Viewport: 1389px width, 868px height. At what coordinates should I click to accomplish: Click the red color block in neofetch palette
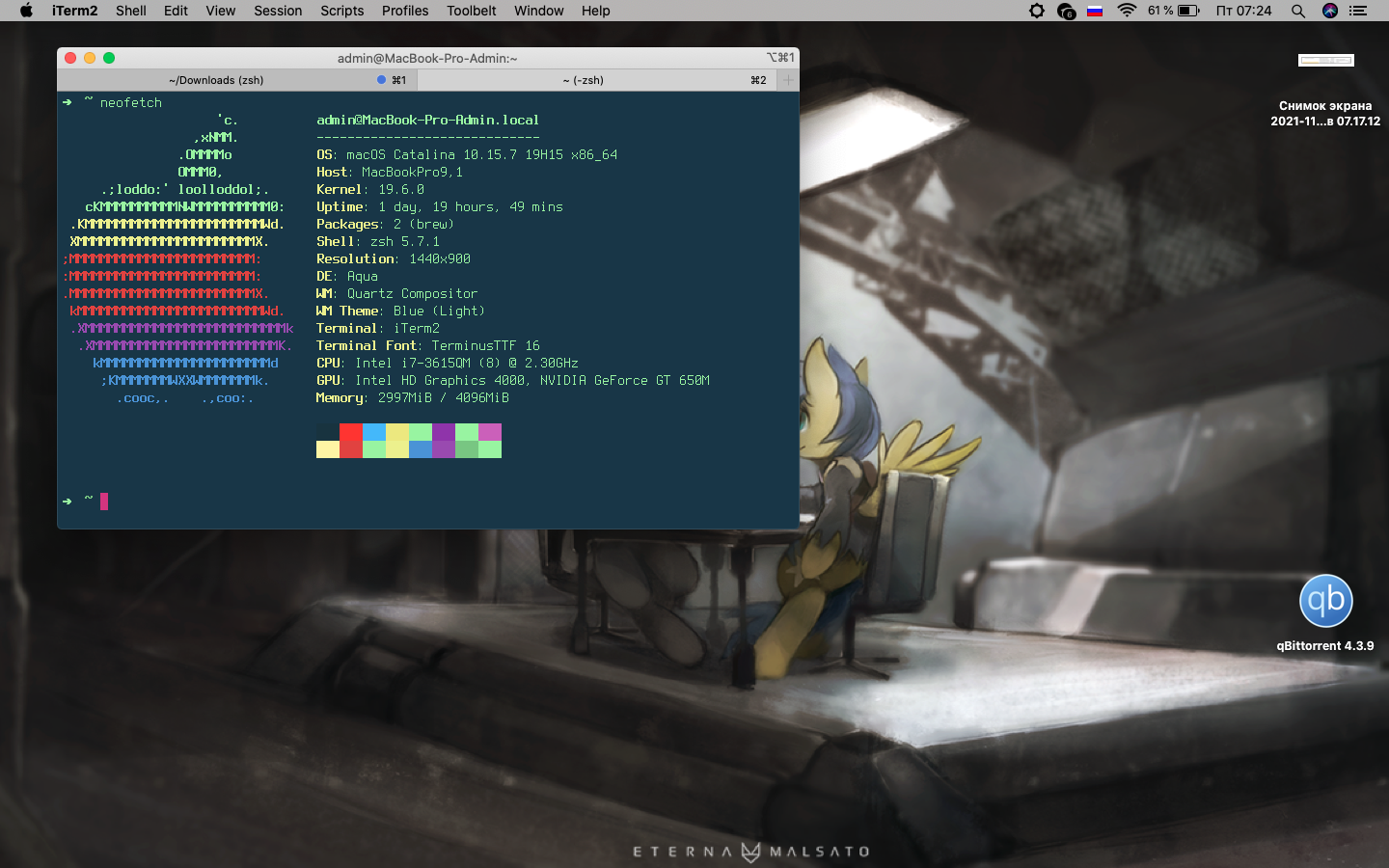point(351,432)
